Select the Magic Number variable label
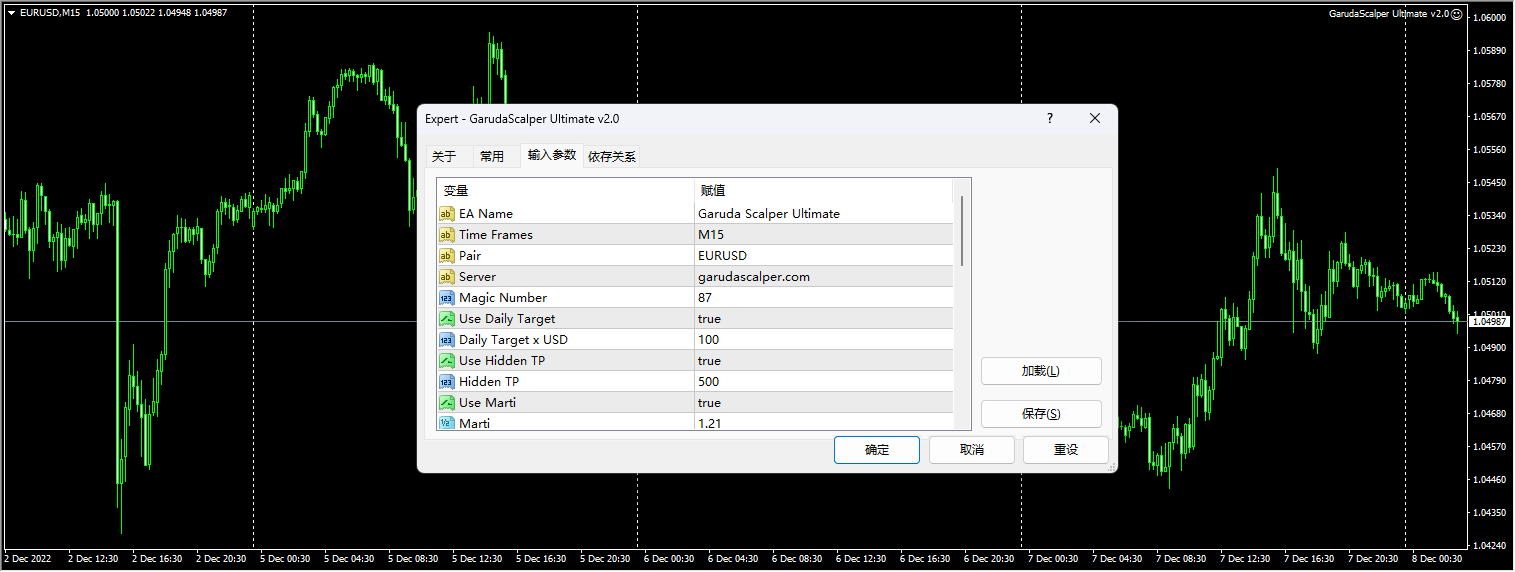Screen dimensions: 1515x572 tap(503, 298)
